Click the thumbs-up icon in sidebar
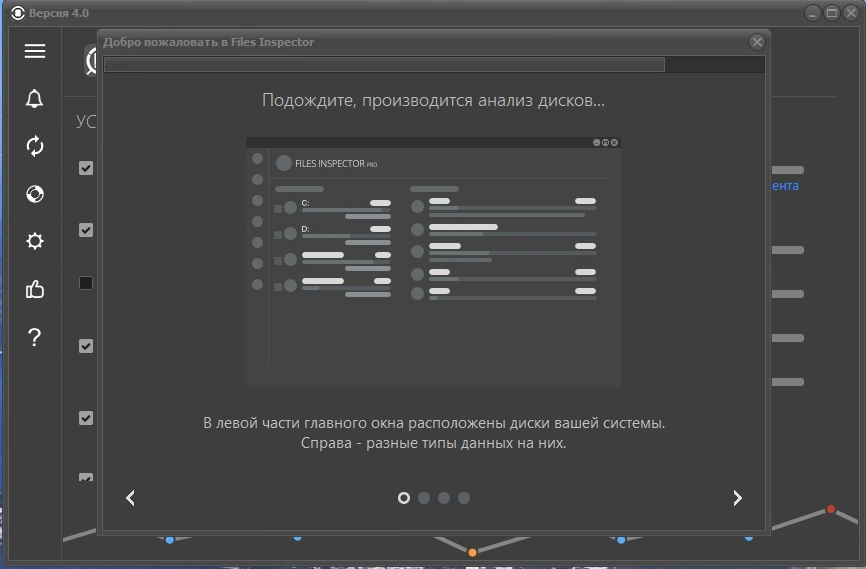Image resolution: width=866 pixels, height=569 pixels. [35, 289]
